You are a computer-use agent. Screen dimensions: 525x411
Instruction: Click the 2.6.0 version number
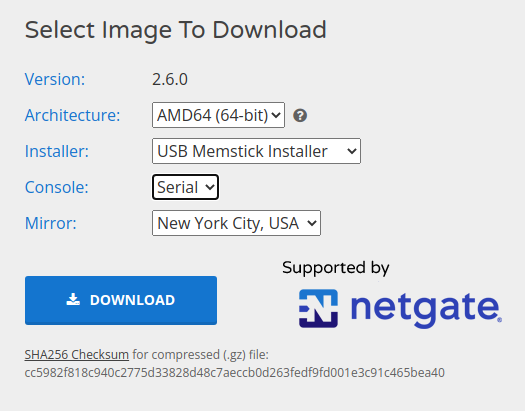point(170,79)
